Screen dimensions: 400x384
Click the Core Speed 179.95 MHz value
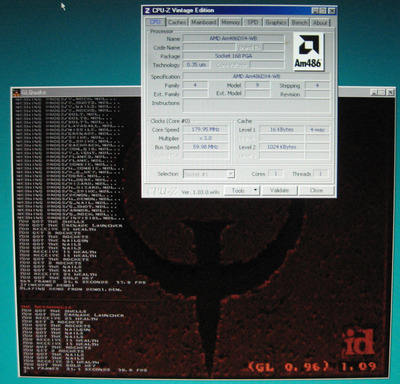(x=205, y=130)
